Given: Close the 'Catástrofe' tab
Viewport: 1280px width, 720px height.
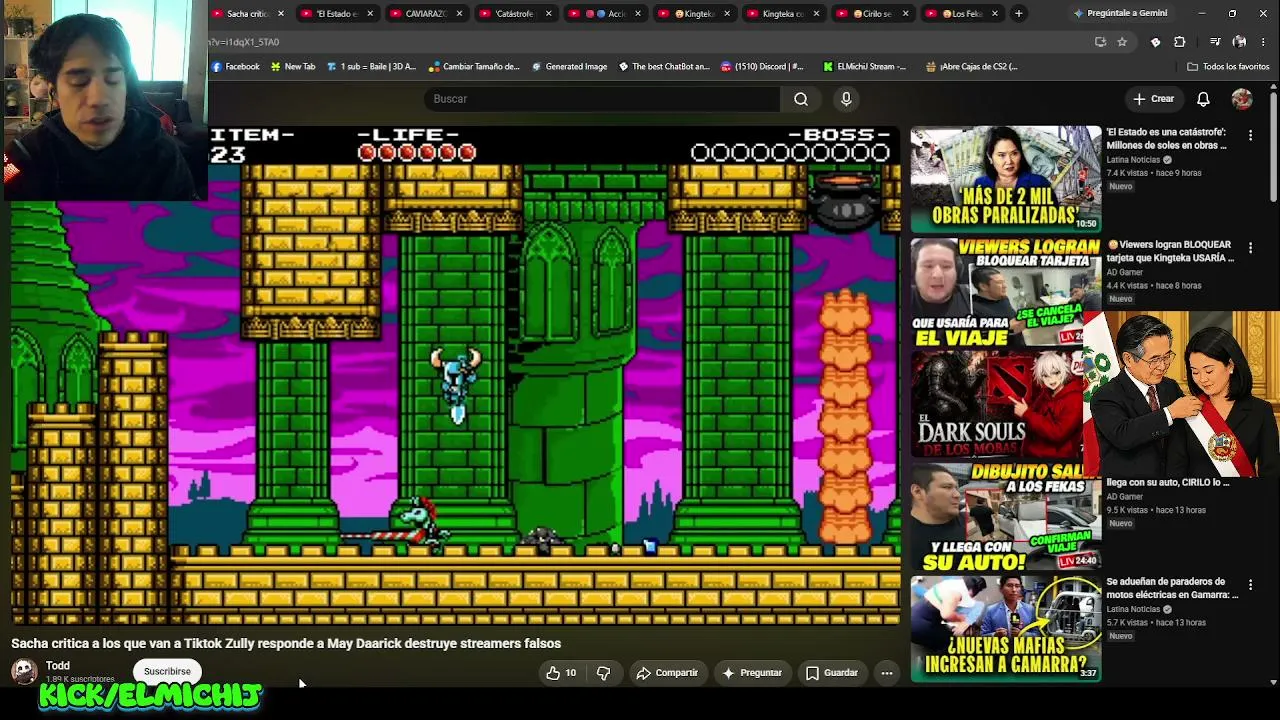Looking at the screenshot, I should [549, 14].
